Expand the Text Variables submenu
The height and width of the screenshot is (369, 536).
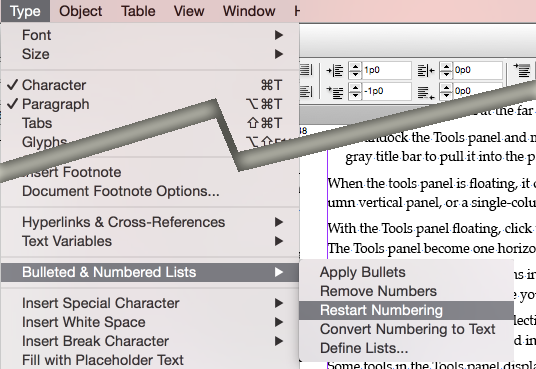pos(150,241)
